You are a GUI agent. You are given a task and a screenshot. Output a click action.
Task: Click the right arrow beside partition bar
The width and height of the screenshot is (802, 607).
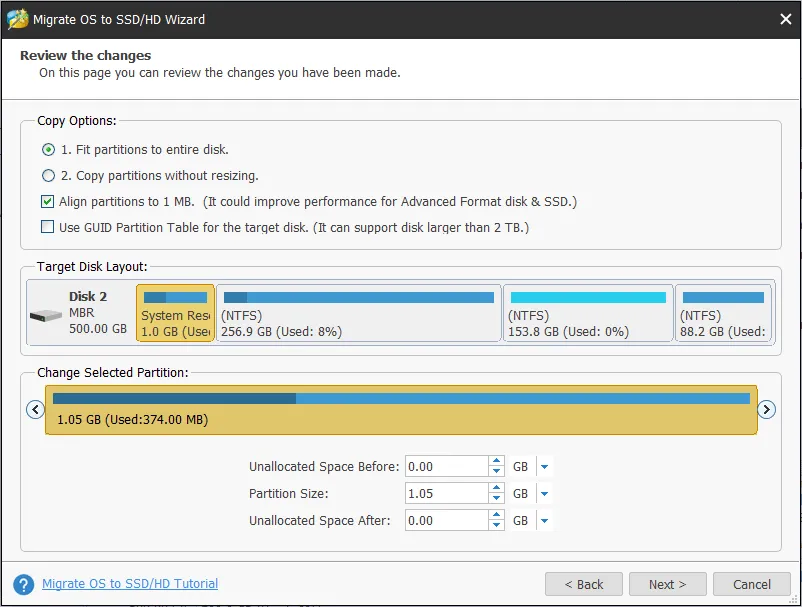point(766,409)
